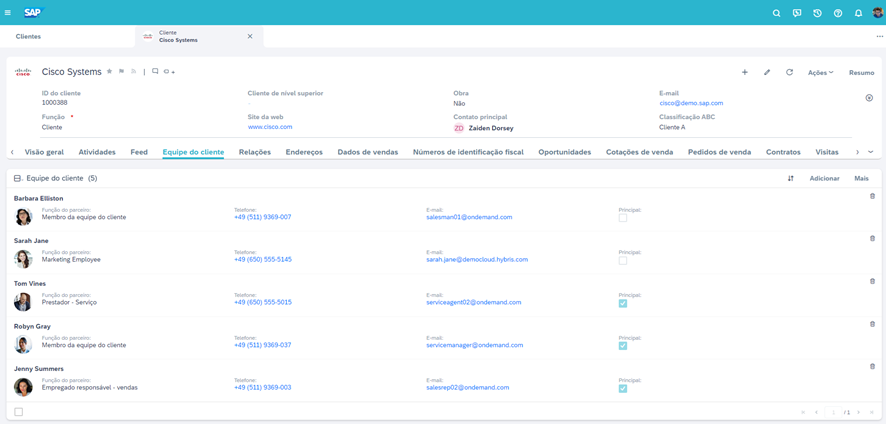Open the Cotações de venda tab
The image size is (886, 424).
pos(640,152)
